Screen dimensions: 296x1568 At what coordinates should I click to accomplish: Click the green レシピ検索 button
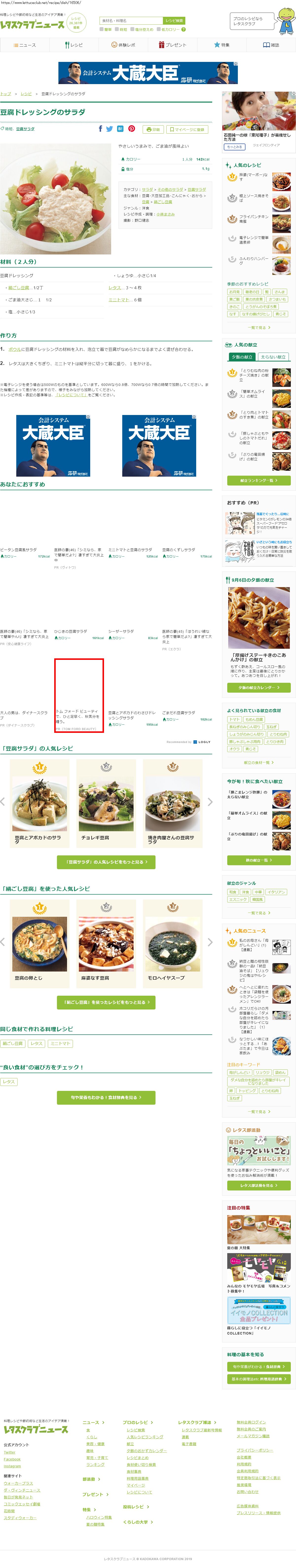click(174, 21)
